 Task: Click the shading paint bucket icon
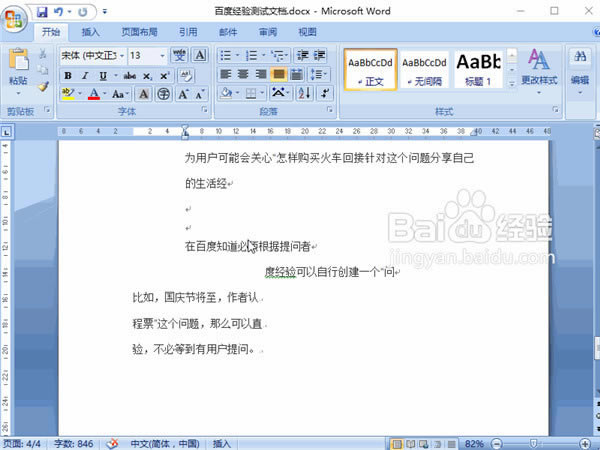[226, 93]
